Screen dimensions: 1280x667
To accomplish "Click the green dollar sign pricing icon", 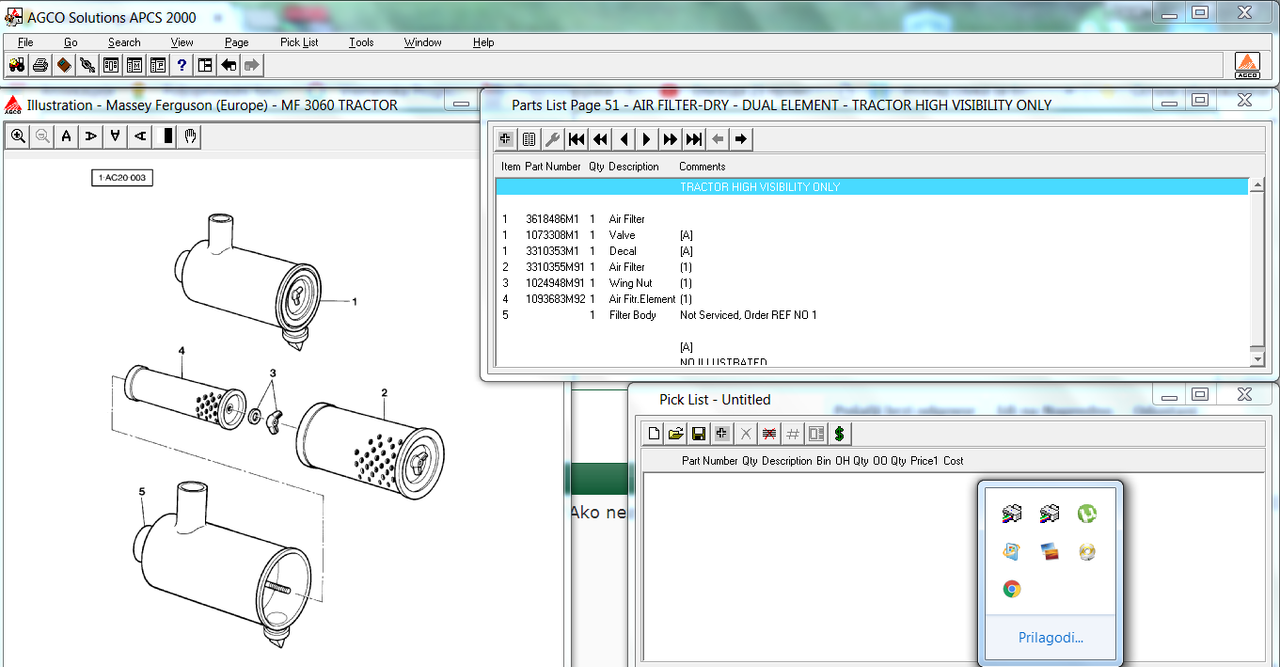I will [840, 433].
